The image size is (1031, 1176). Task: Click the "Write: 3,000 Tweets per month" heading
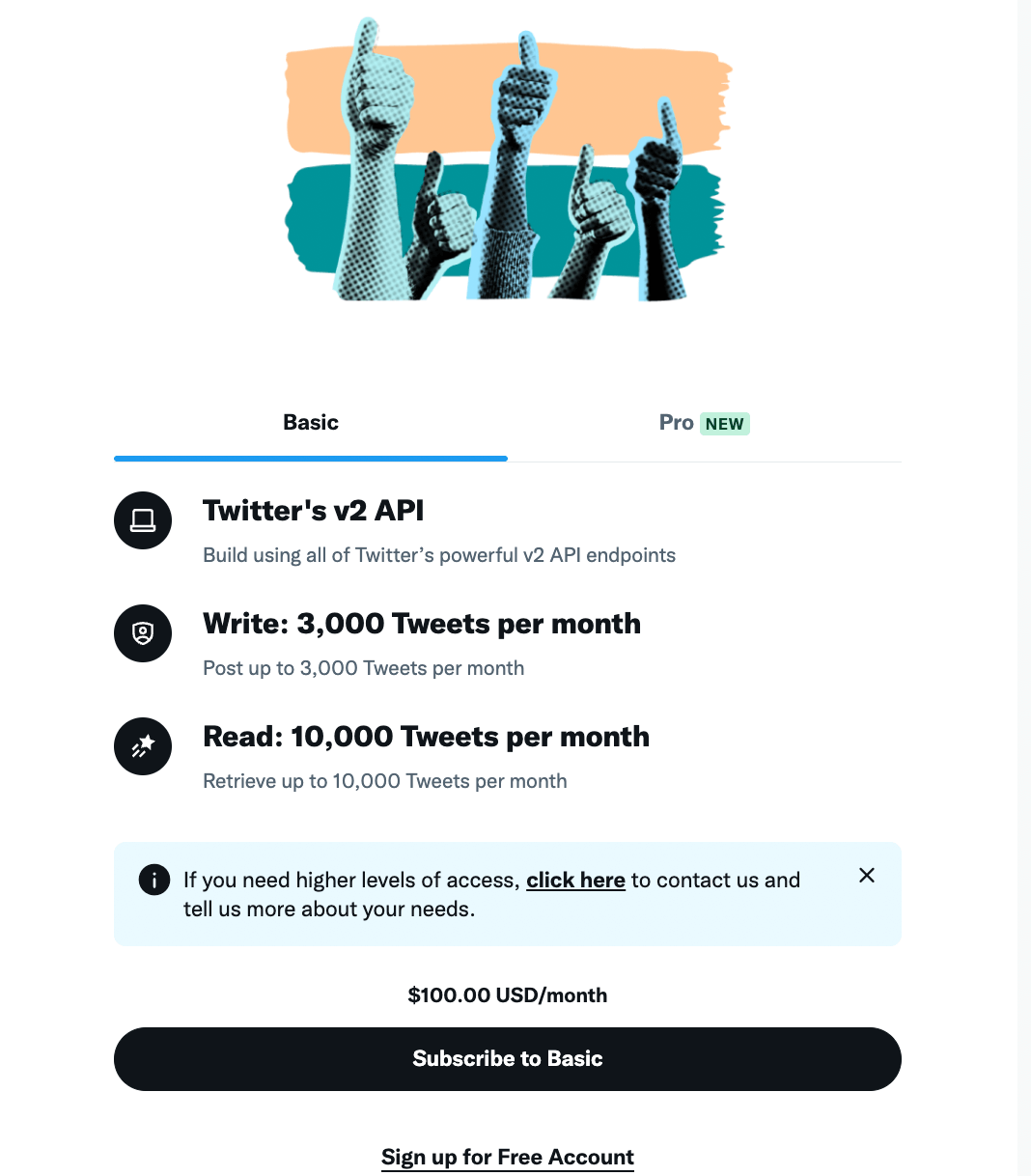coord(422,624)
